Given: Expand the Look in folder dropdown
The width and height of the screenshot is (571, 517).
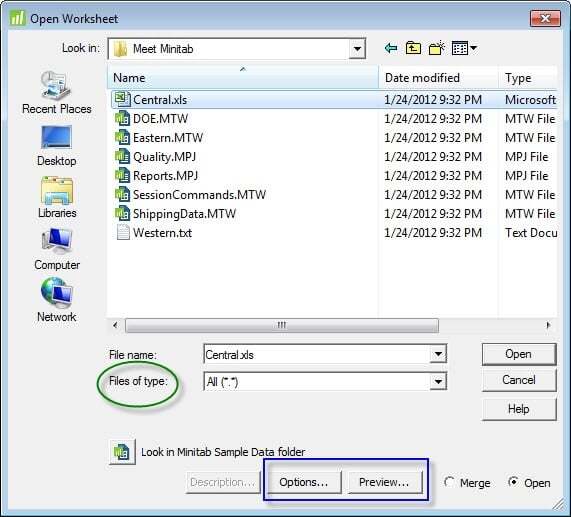Looking at the screenshot, I should click(x=357, y=48).
